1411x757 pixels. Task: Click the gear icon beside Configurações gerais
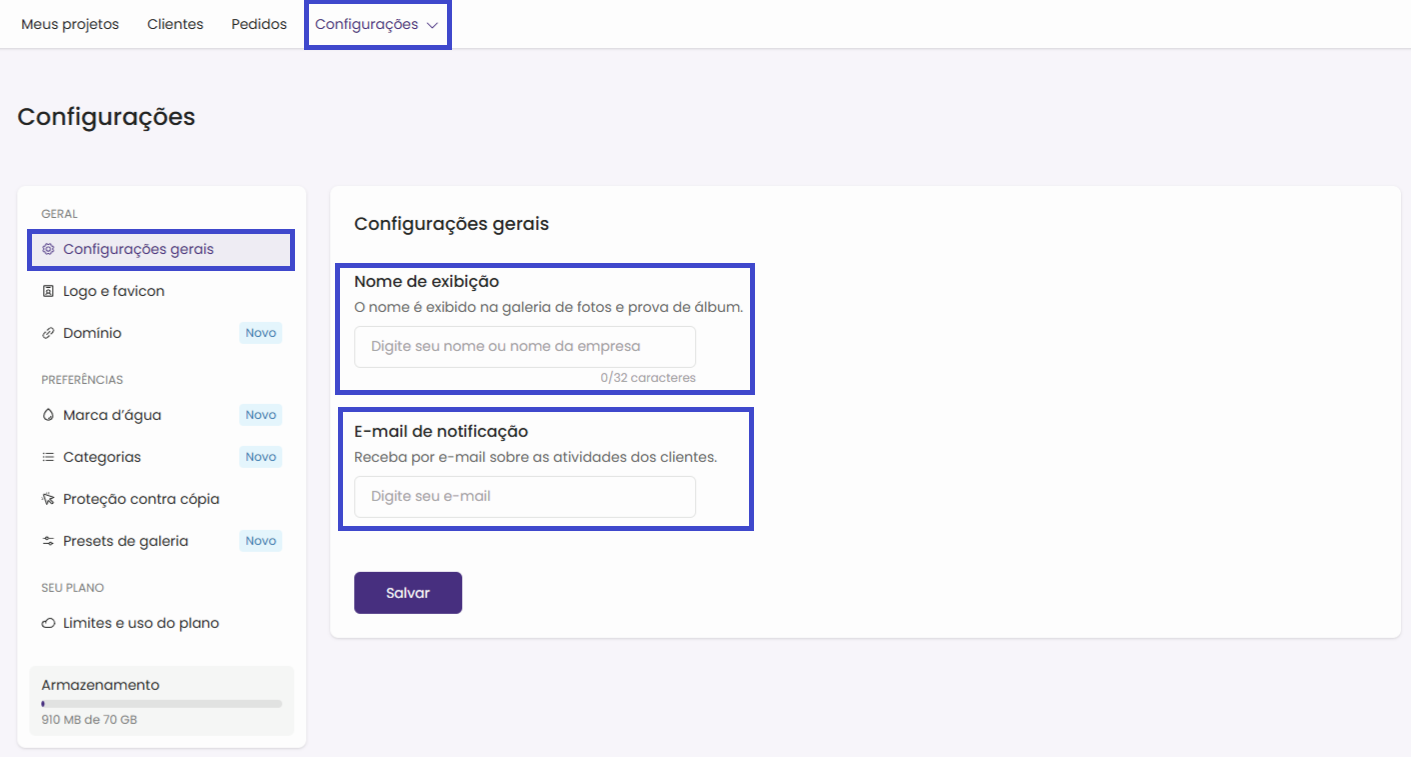tap(48, 249)
